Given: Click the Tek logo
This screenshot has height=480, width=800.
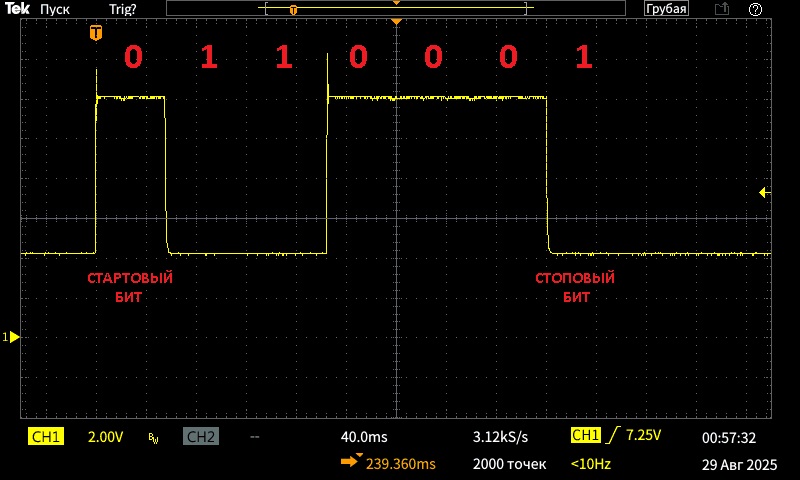Looking at the screenshot, I should pyautogui.click(x=17, y=9).
